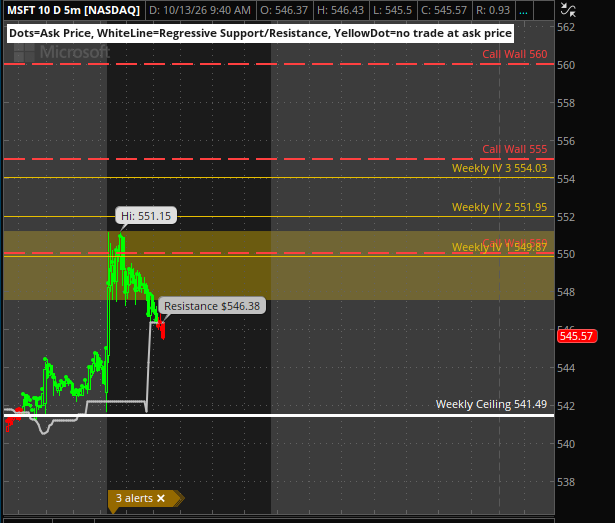Click the R: 0.93 range value

(493, 10)
